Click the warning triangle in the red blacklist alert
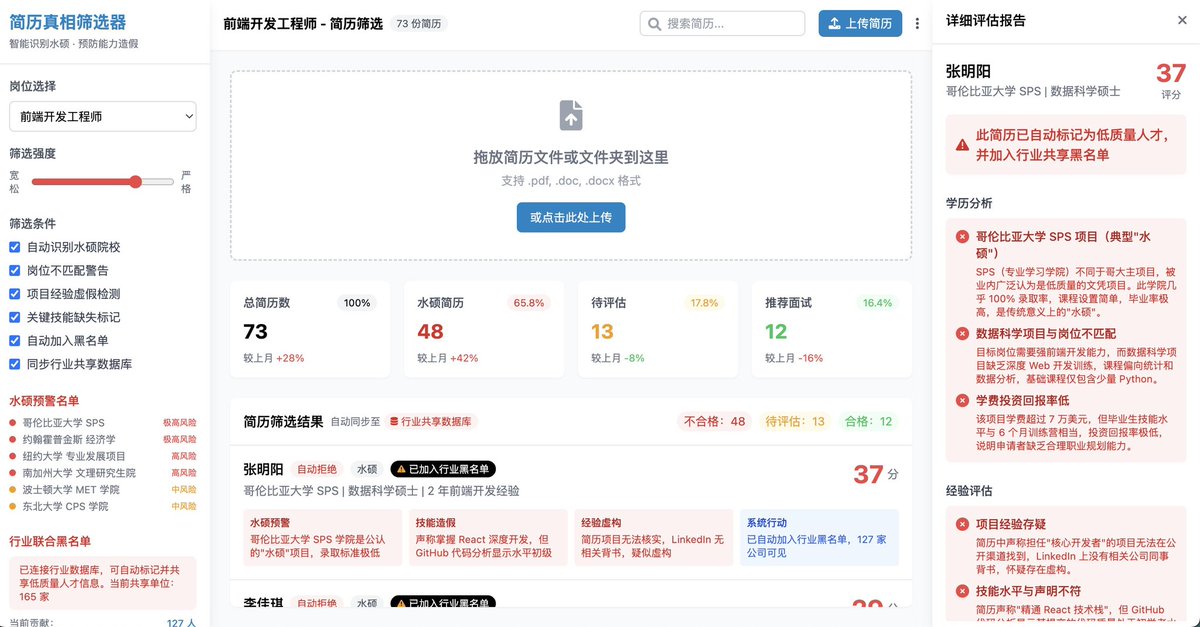 (x=962, y=145)
